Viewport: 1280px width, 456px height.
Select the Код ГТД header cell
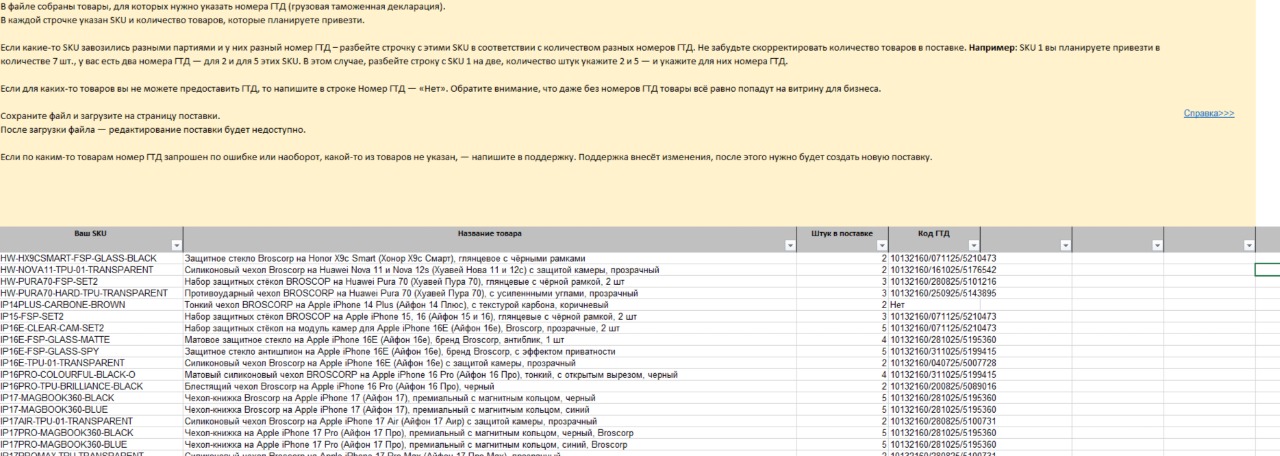pyautogui.click(x=934, y=238)
